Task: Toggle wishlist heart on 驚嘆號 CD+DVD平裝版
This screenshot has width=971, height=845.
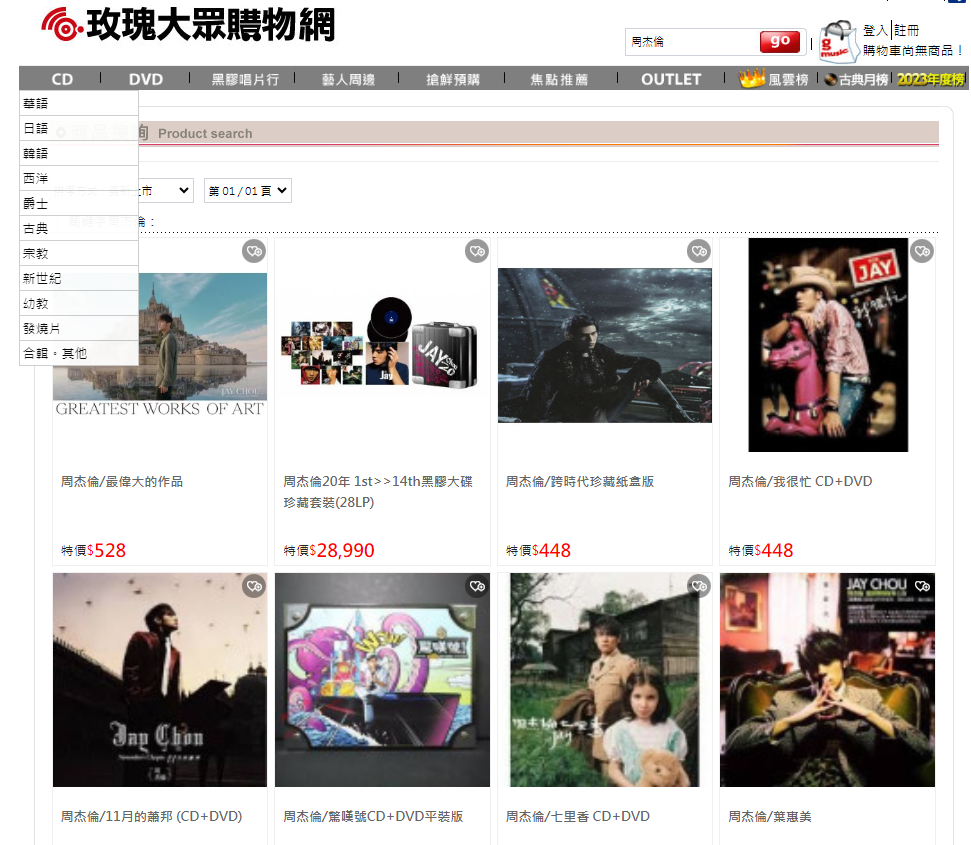Action: [476, 586]
